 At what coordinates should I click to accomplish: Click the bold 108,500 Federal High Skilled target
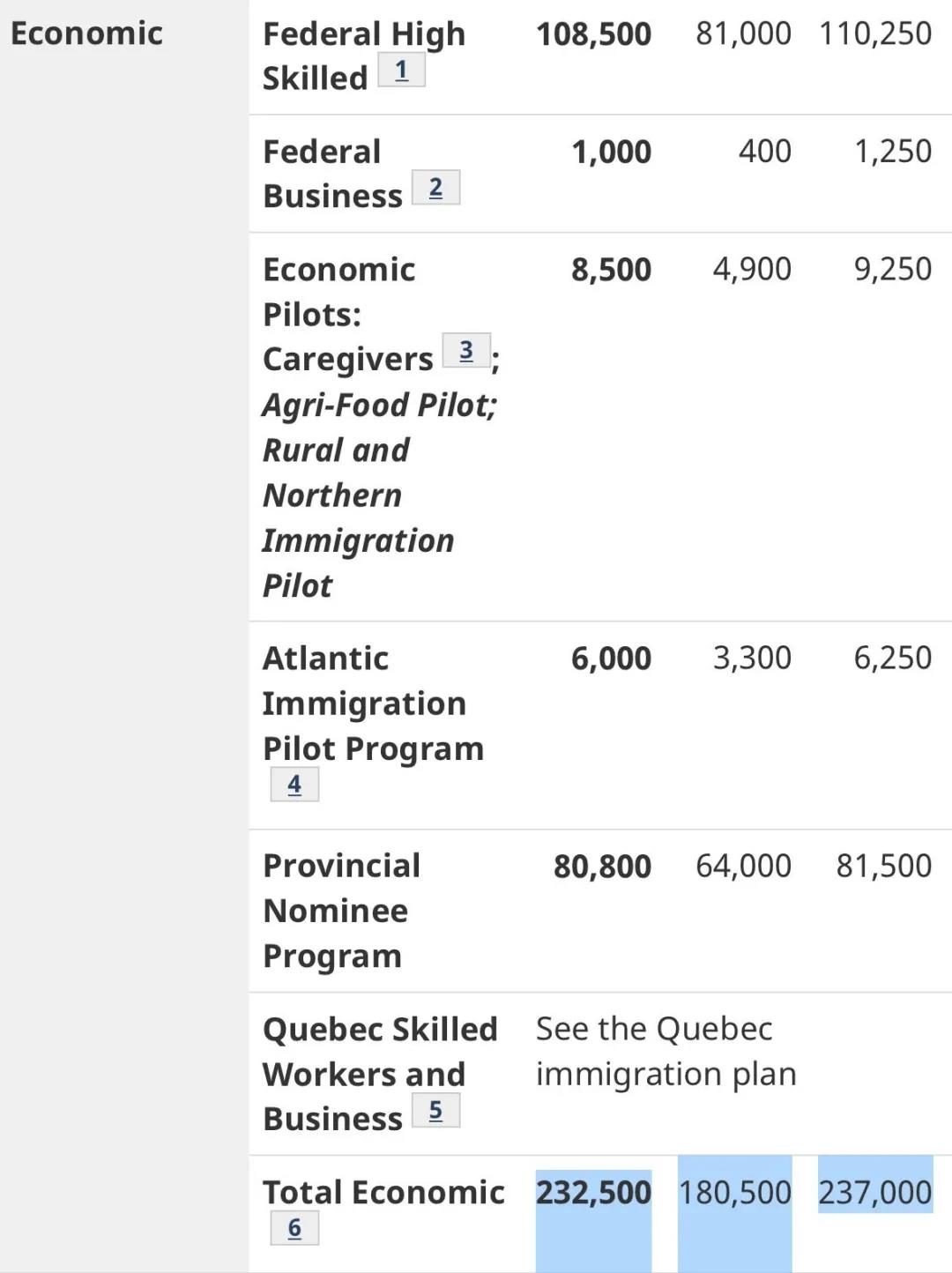point(593,33)
